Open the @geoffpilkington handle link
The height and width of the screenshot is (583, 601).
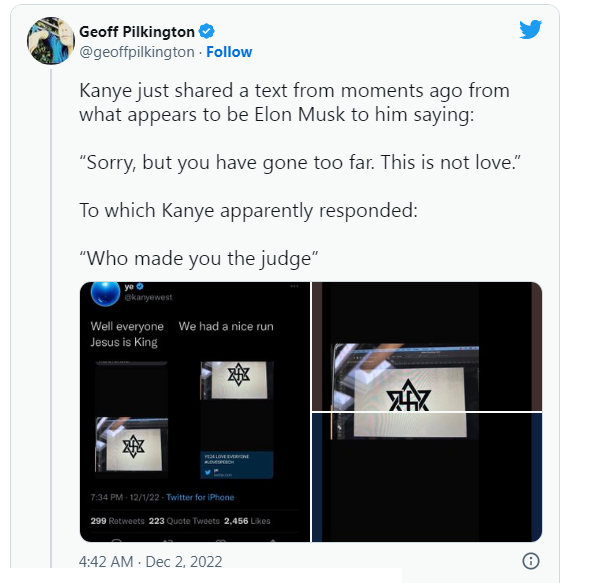point(137,52)
